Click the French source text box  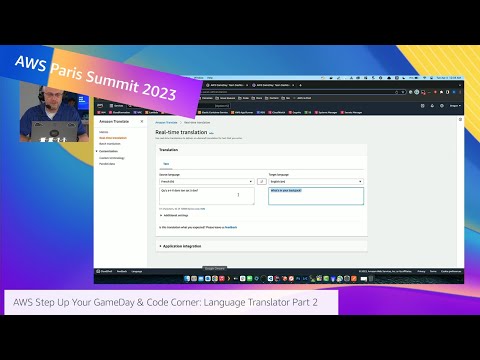click(207, 196)
